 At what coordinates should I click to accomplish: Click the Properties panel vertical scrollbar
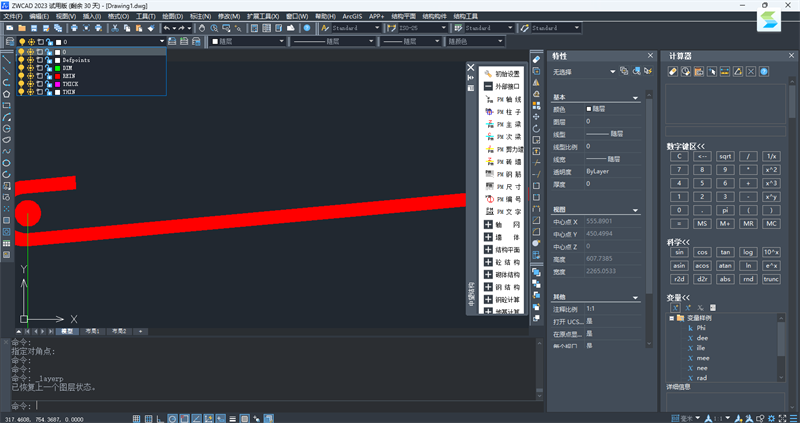649,217
